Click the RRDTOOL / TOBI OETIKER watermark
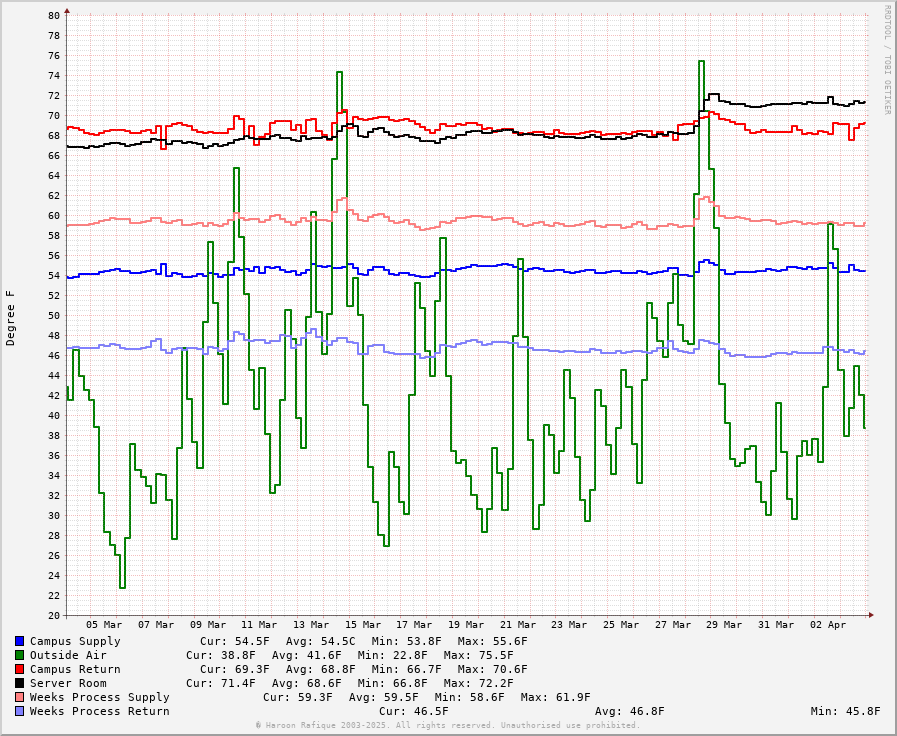The width and height of the screenshot is (897, 736). (x=886, y=60)
